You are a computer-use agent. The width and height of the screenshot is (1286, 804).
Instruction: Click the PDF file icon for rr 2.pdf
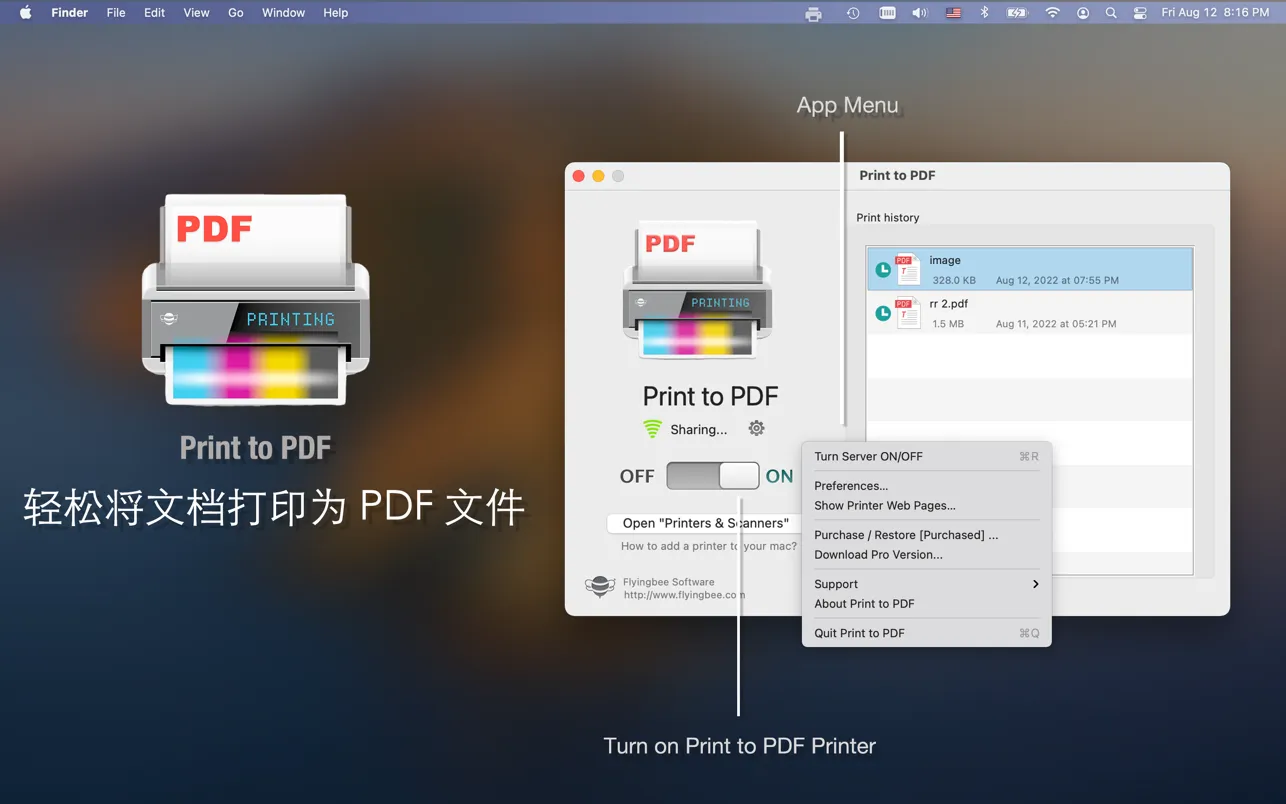(x=908, y=312)
